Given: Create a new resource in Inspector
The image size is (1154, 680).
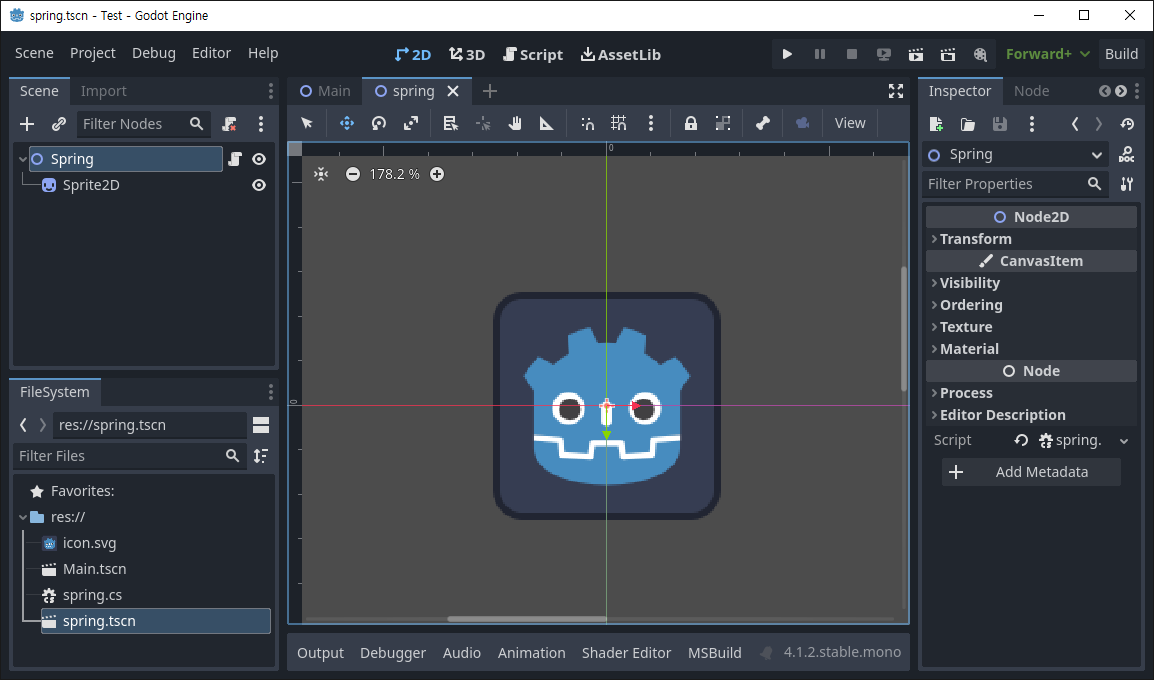Looking at the screenshot, I should pos(936,124).
